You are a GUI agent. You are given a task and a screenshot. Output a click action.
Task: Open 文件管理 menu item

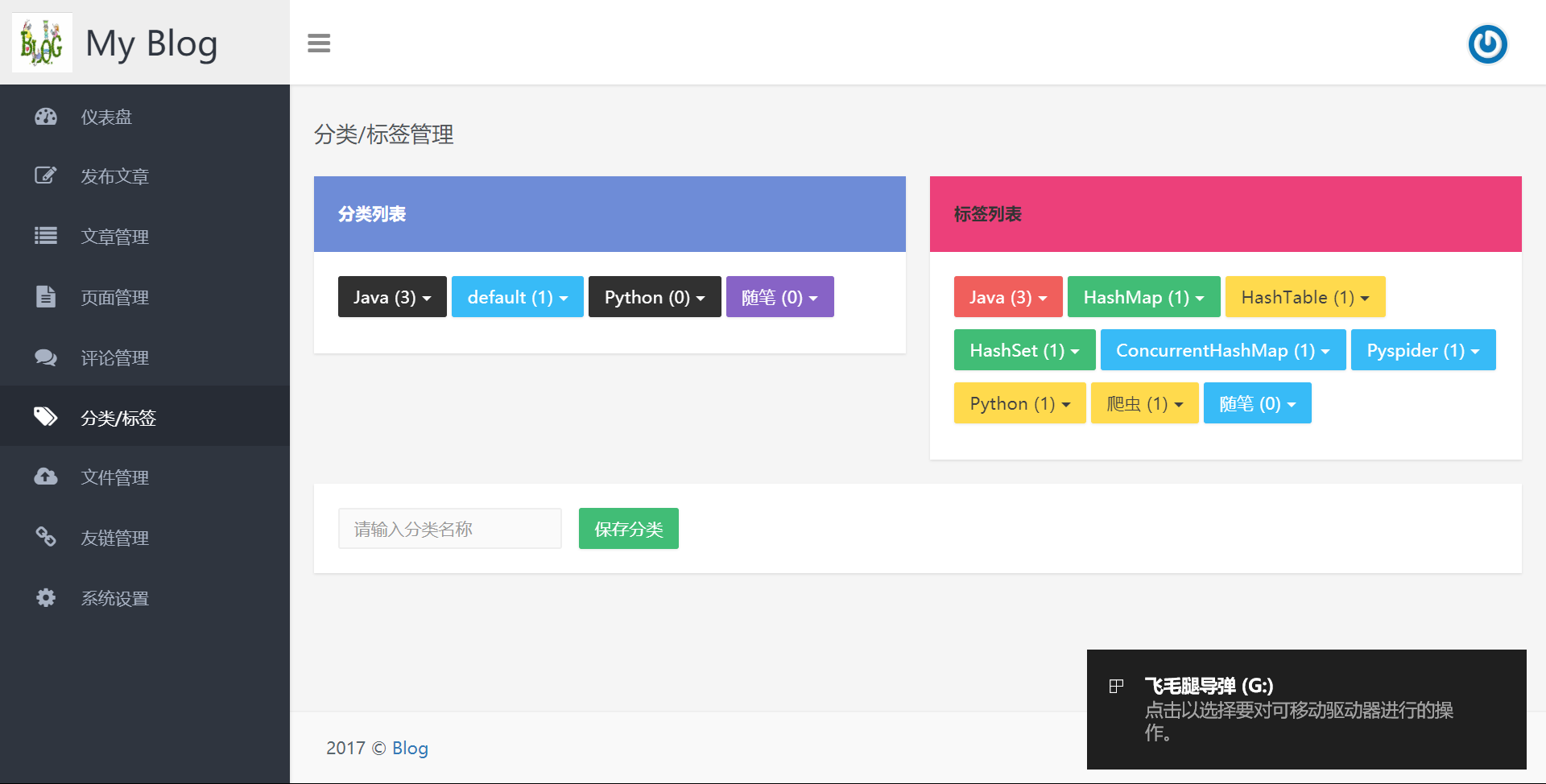(x=145, y=477)
